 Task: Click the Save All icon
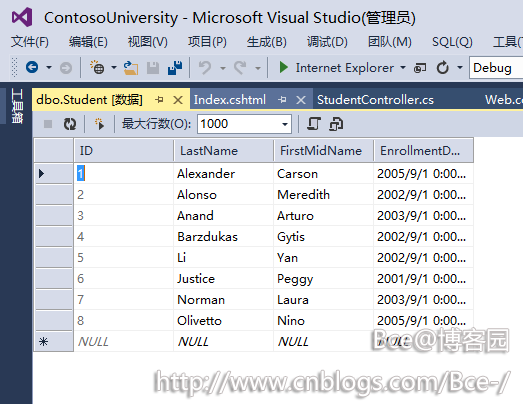175,68
